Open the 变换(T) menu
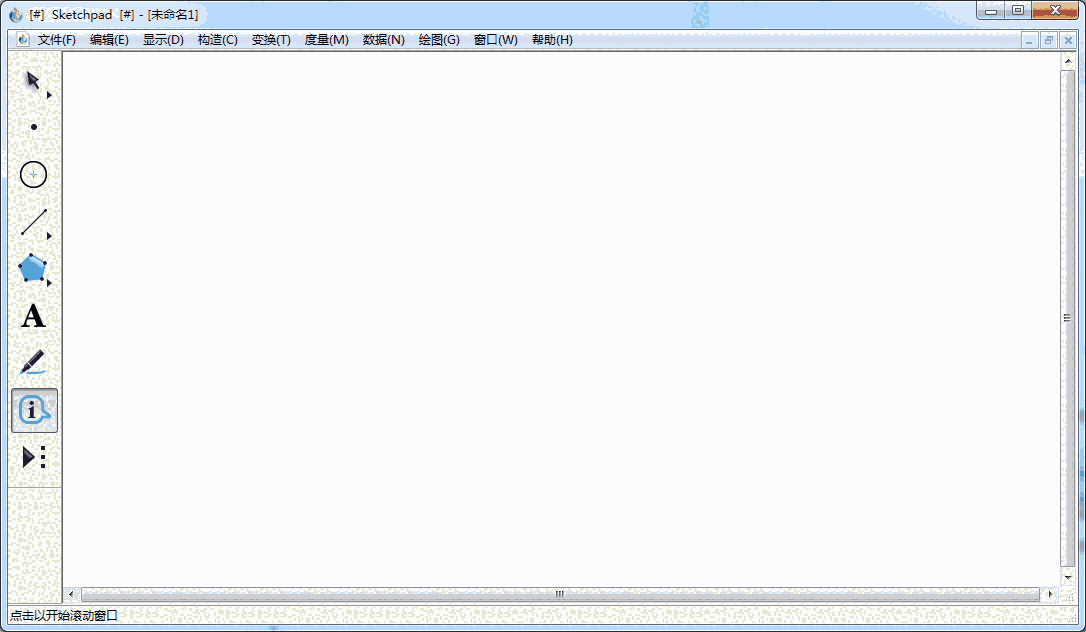The height and width of the screenshot is (632, 1086). tap(272, 40)
